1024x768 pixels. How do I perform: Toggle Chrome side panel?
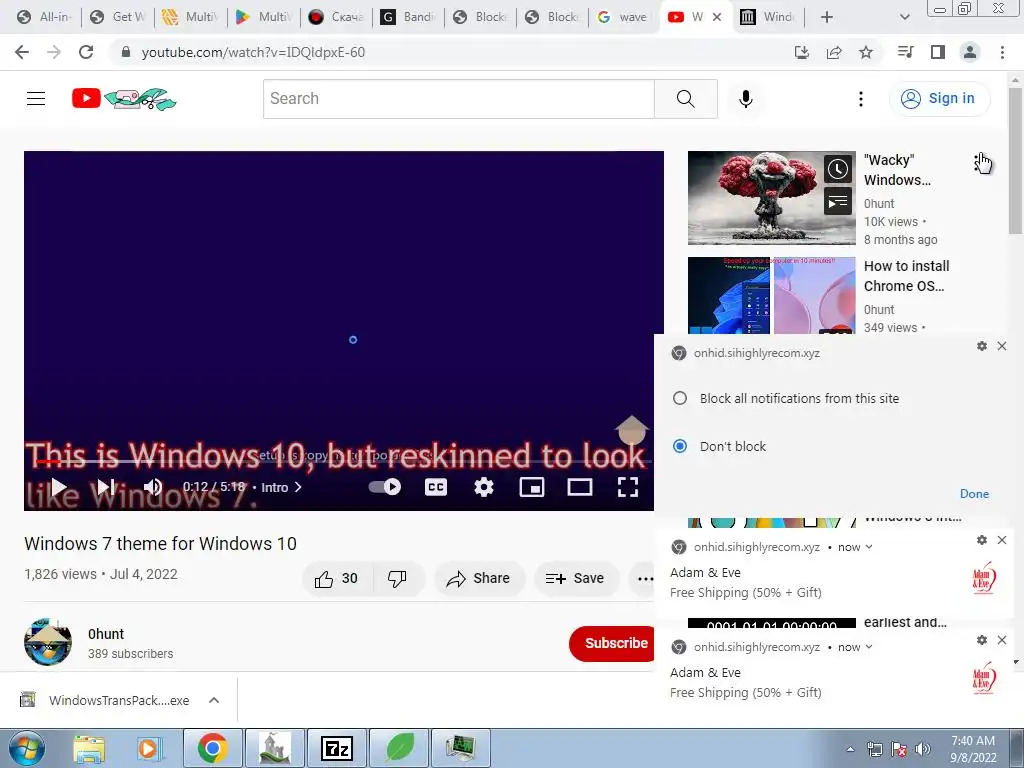click(938, 52)
